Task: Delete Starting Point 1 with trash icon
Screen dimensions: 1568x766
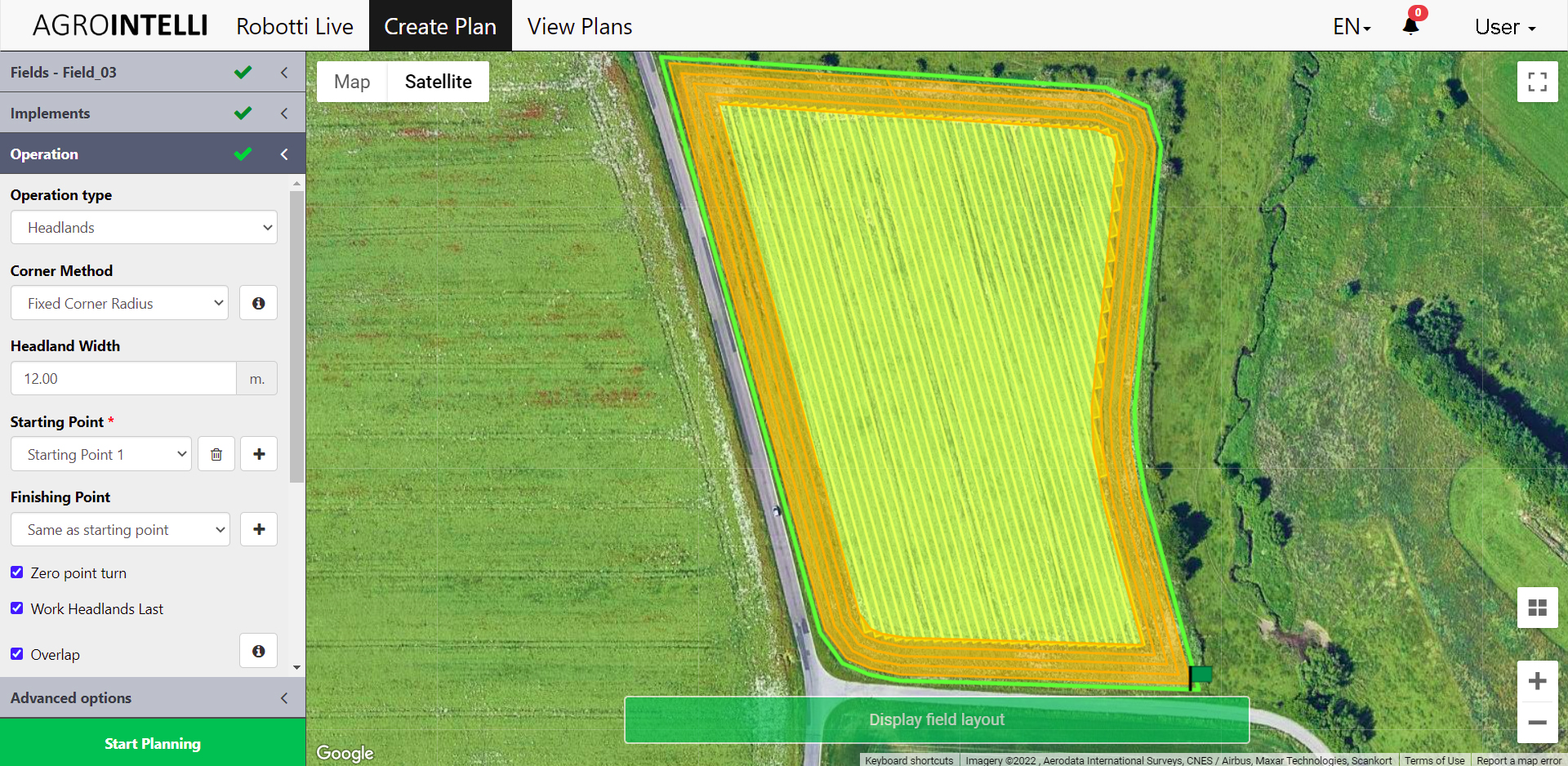Action: click(x=216, y=454)
